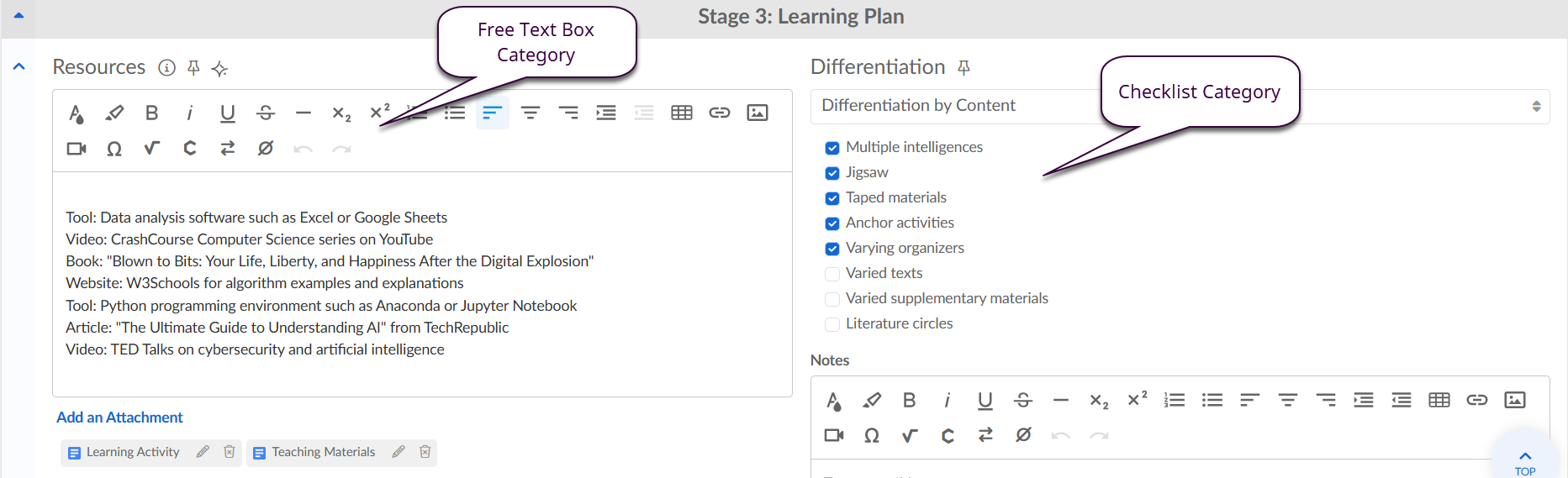This screenshot has height=478, width=1568.
Task: Click the pin icon next to Differentiation
Action: pyautogui.click(x=964, y=67)
